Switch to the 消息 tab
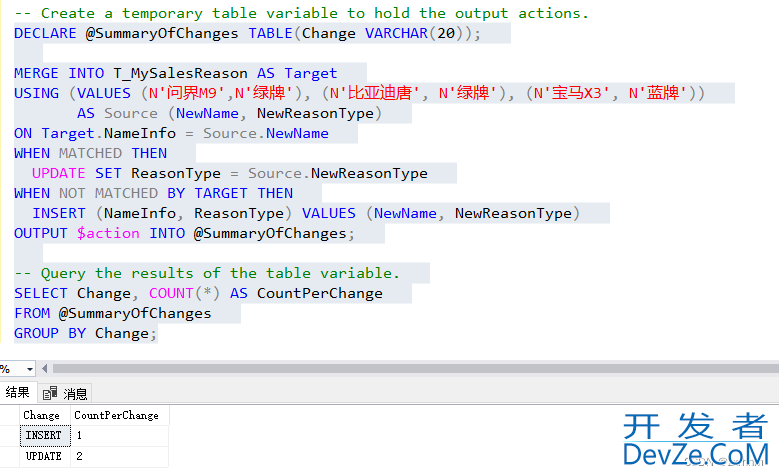The image size is (779, 476). coord(65,394)
